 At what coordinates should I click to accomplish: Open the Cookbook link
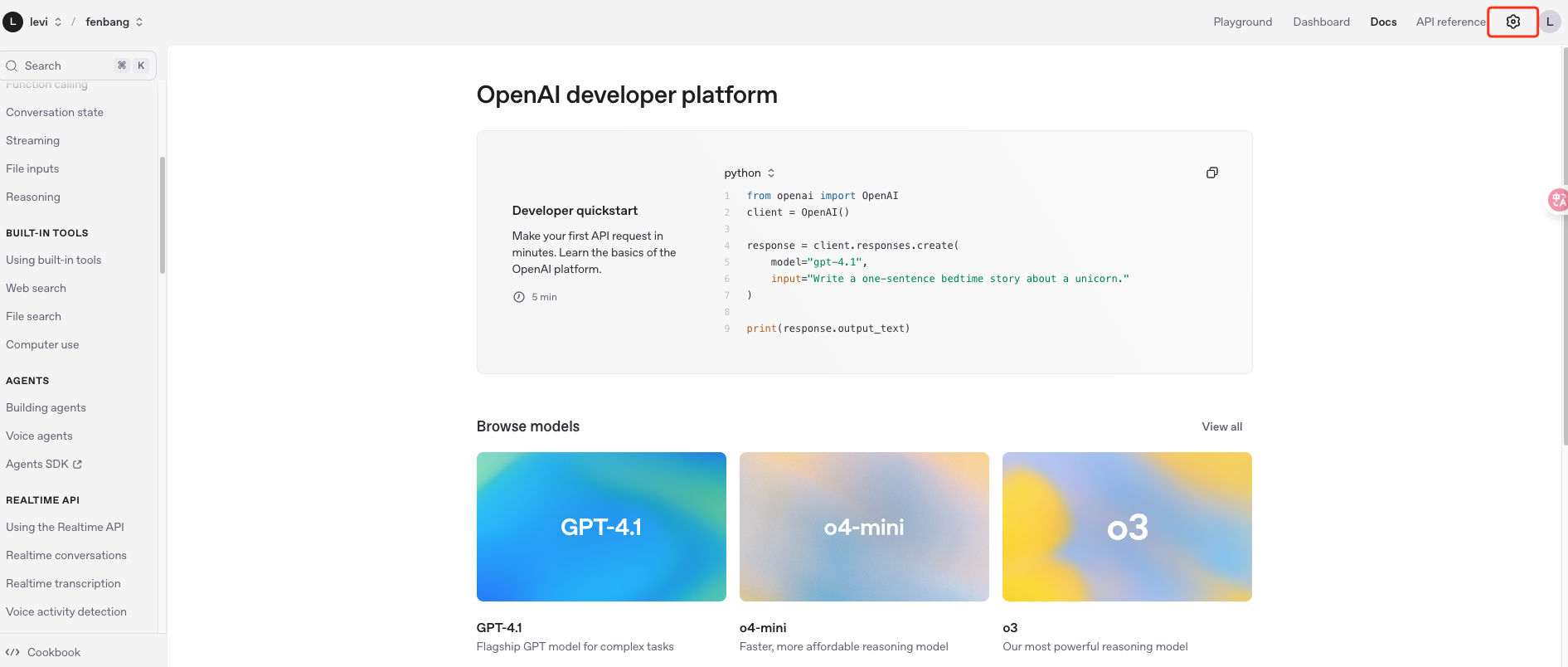point(43,652)
